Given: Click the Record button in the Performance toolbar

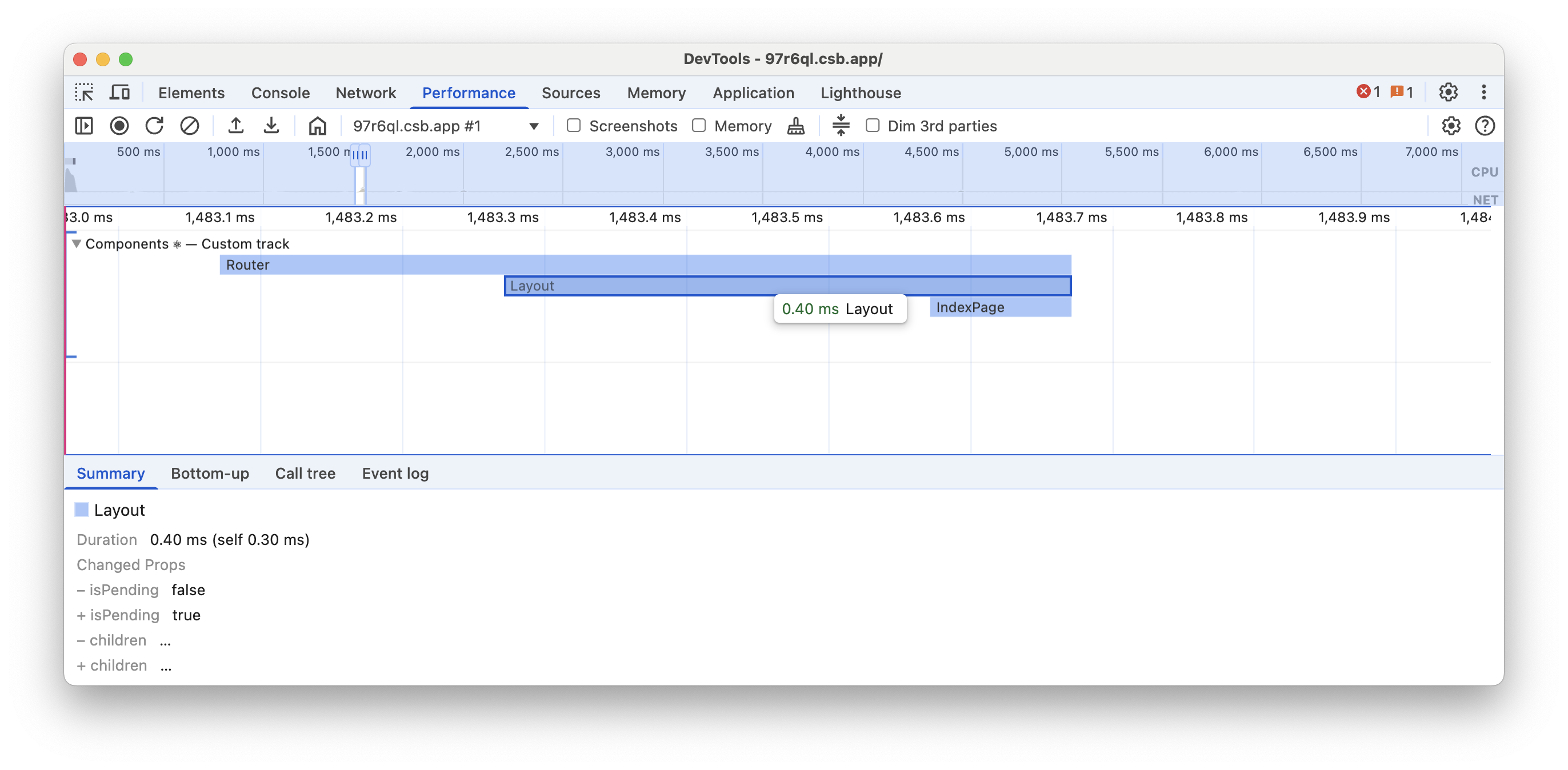Looking at the screenshot, I should (119, 126).
